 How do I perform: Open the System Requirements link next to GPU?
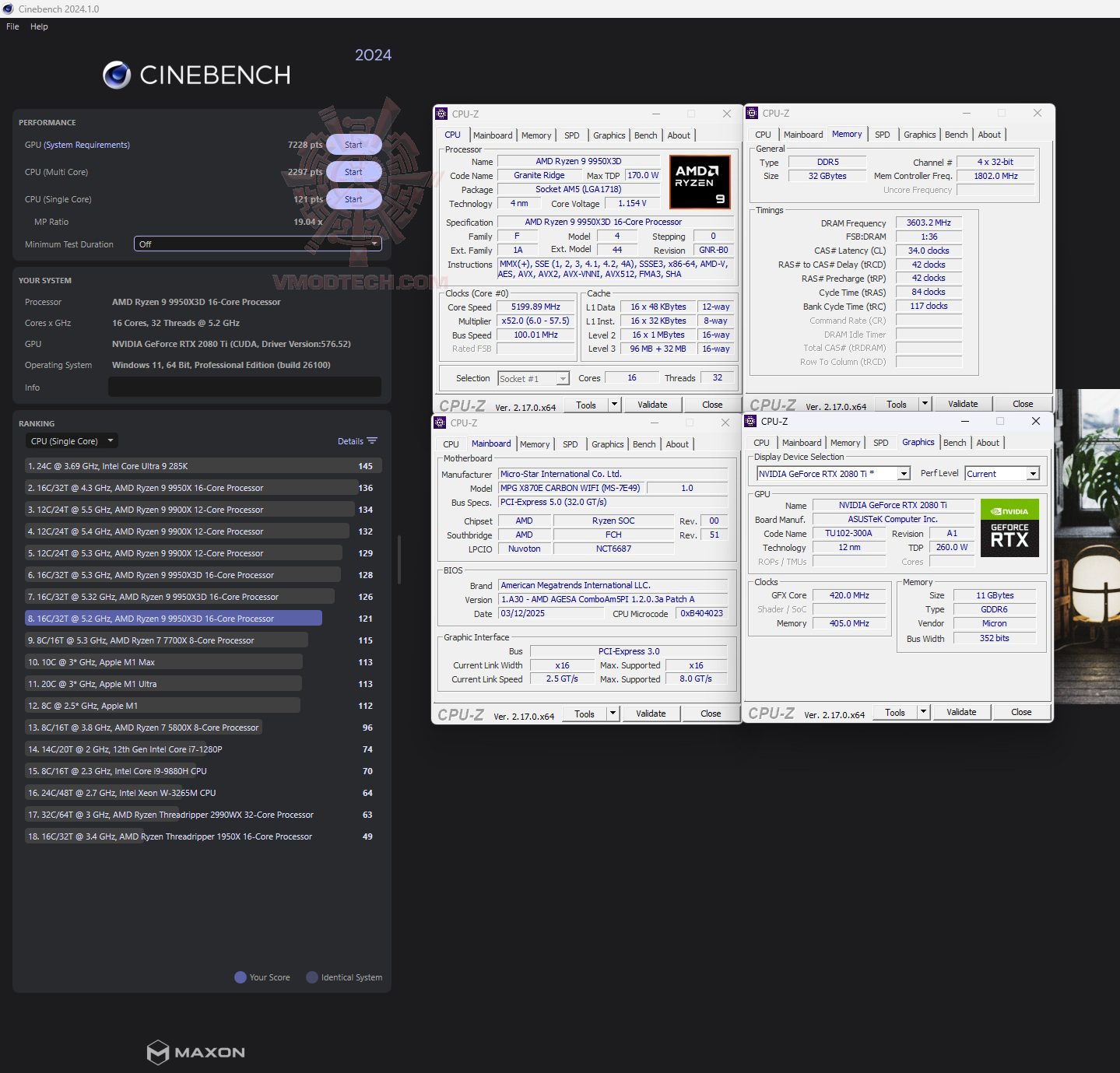pos(87,145)
